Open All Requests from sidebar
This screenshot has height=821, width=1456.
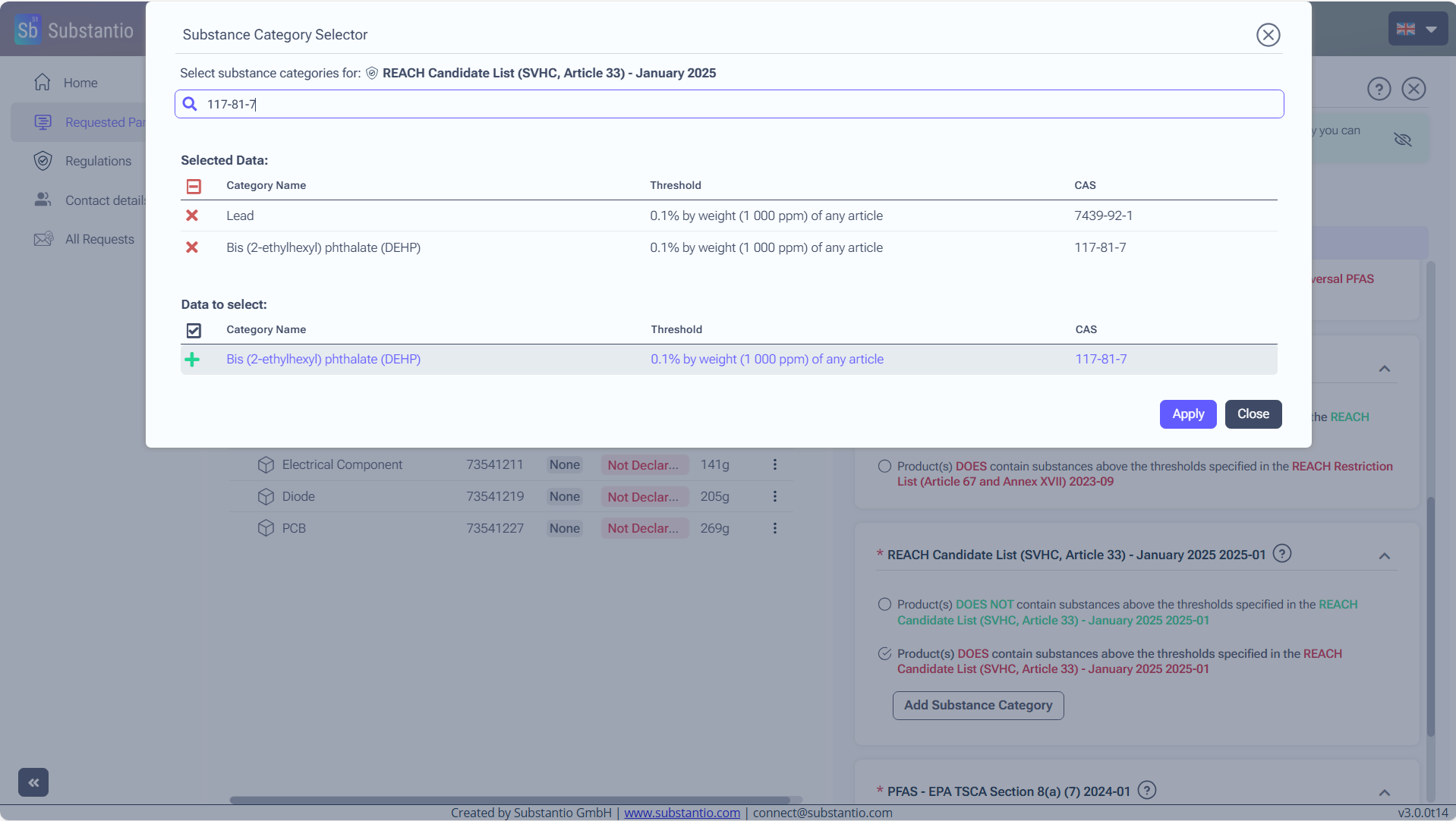click(x=99, y=239)
